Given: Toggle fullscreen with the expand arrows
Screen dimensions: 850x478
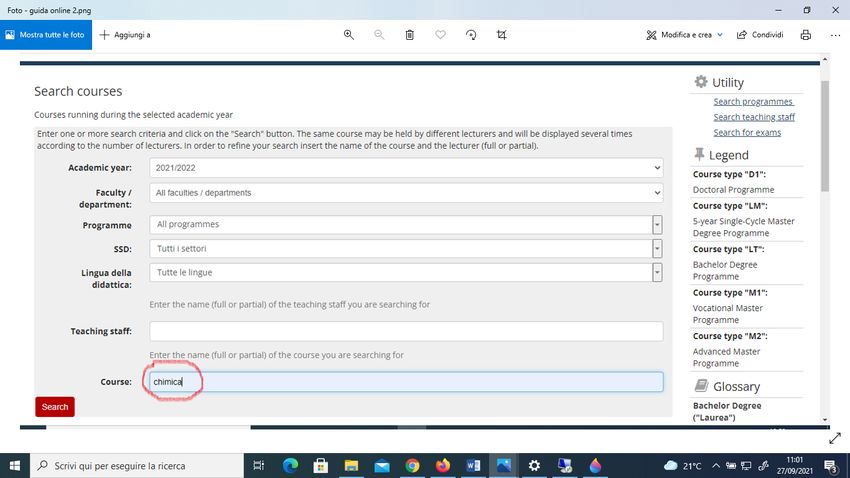Looking at the screenshot, I should (835, 438).
